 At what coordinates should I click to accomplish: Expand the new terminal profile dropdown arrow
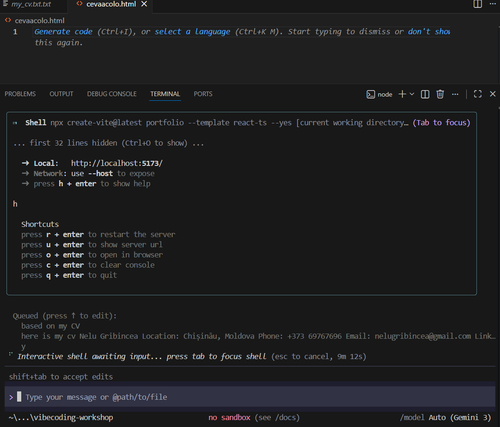(x=412, y=94)
